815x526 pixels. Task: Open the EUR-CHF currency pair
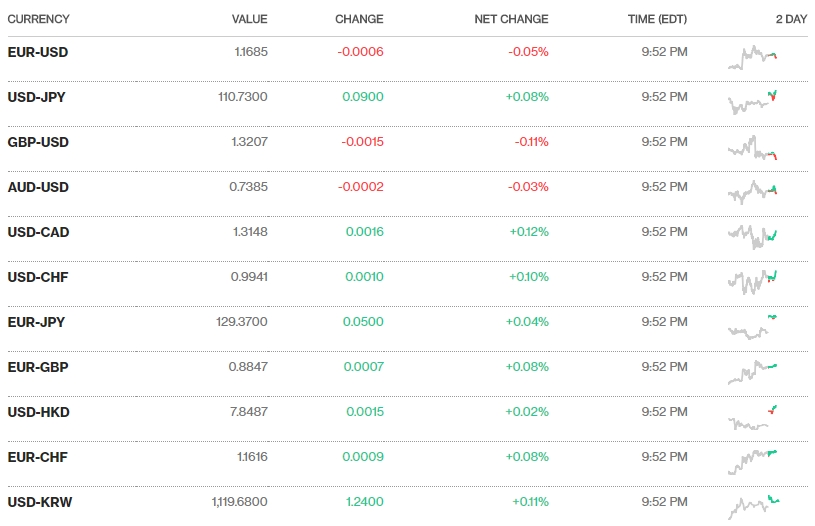point(38,457)
